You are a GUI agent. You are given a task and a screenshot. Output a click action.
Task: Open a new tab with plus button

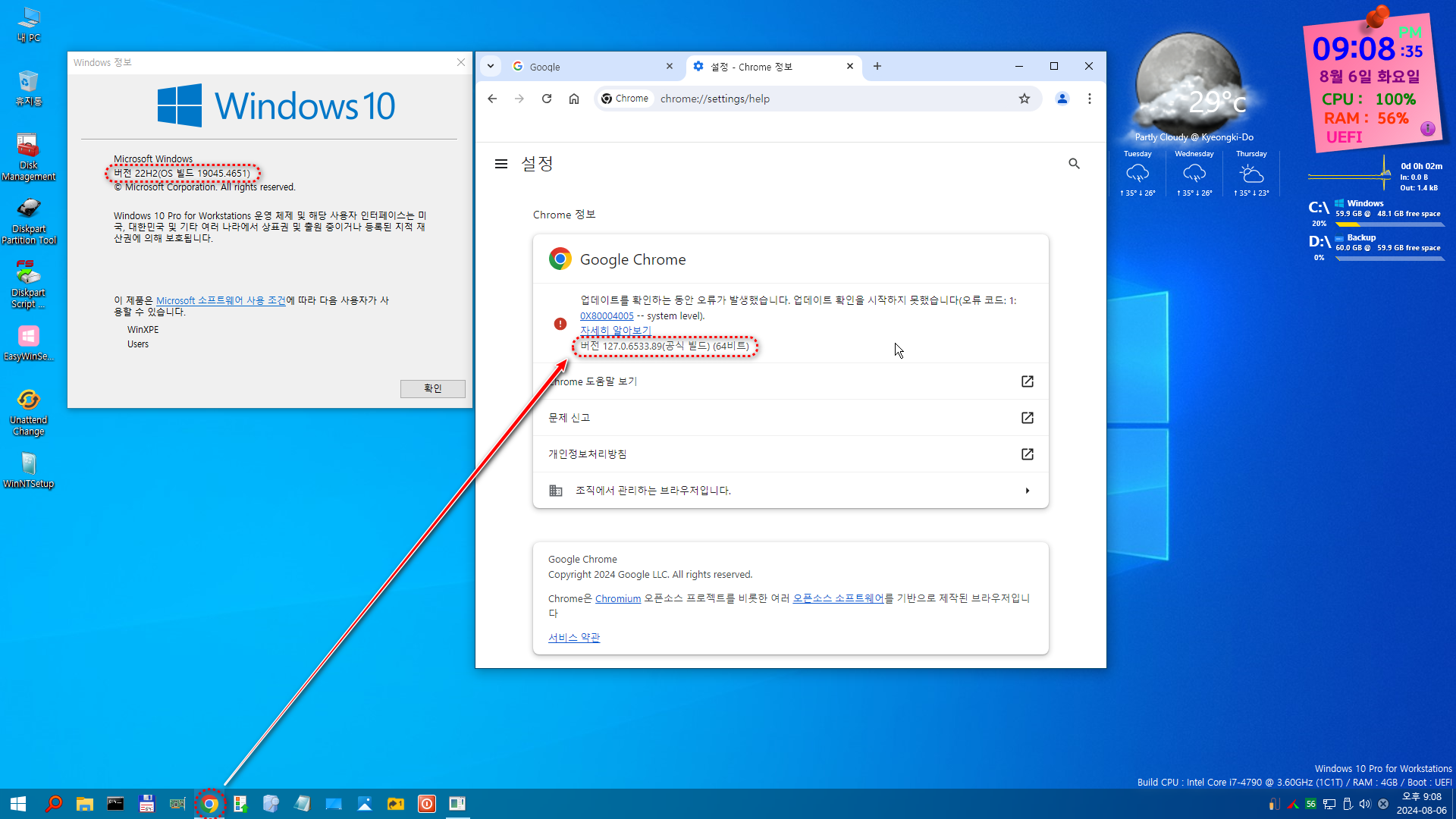[x=877, y=67]
